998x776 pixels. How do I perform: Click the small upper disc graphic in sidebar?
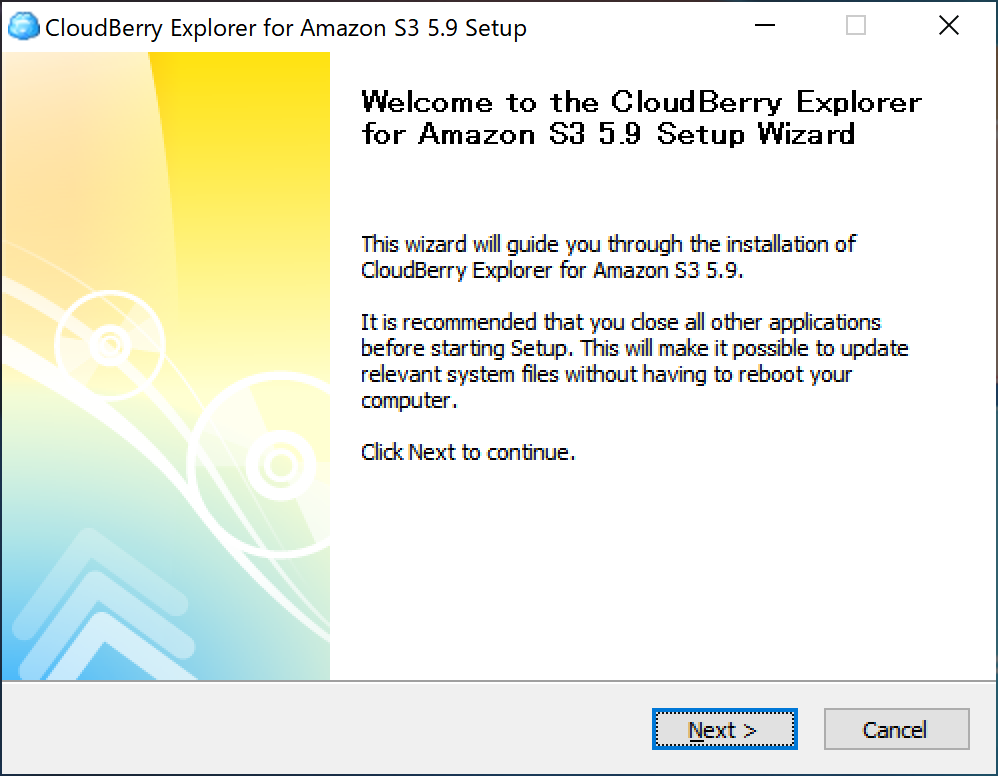point(110,345)
